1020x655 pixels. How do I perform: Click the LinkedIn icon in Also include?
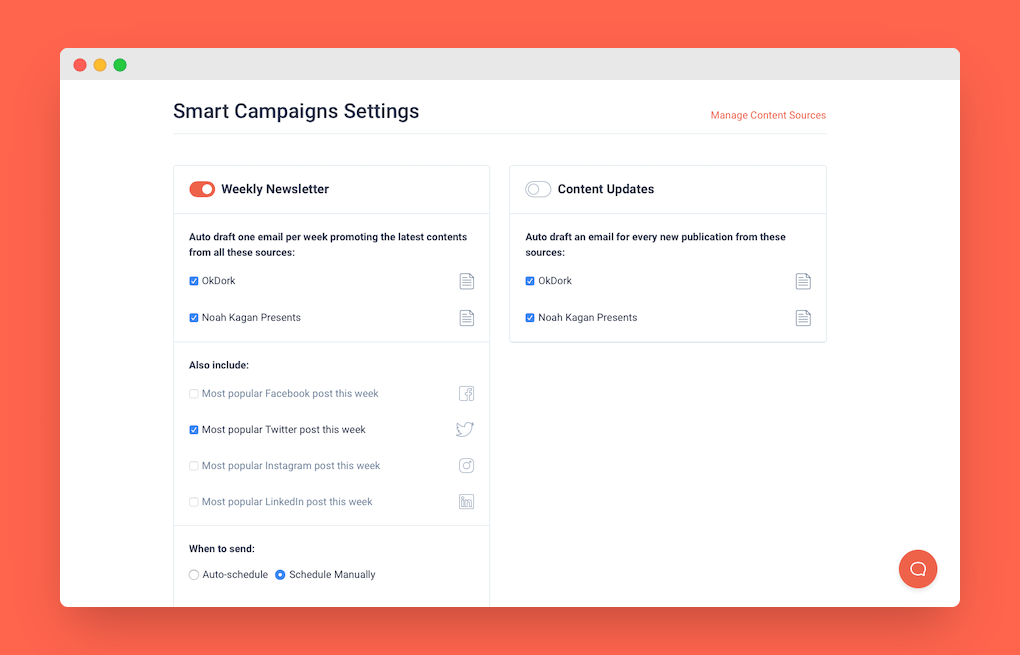coord(466,502)
